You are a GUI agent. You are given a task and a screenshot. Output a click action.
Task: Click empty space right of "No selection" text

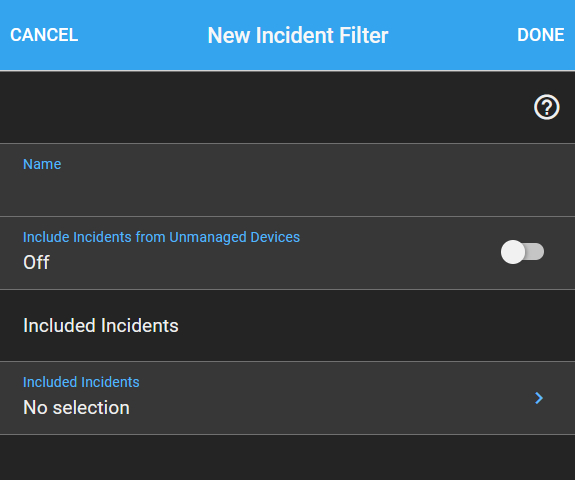click(x=330, y=408)
